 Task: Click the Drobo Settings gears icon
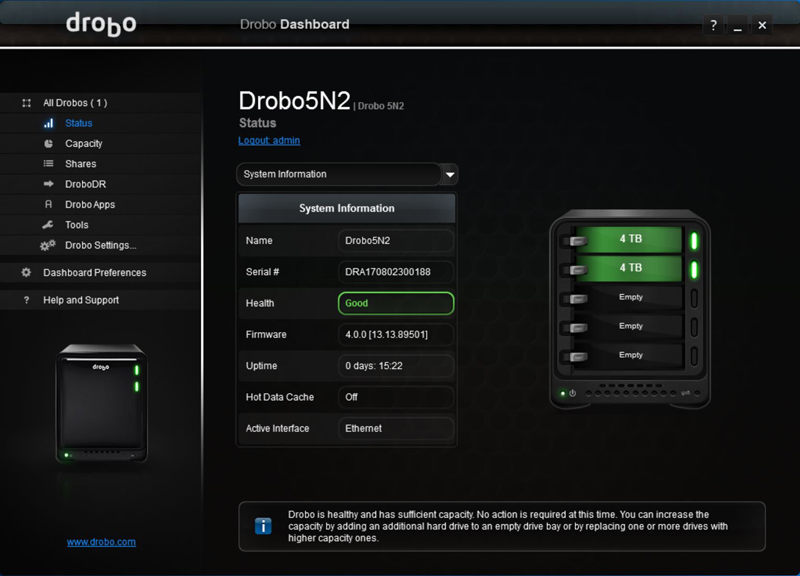tap(47, 245)
